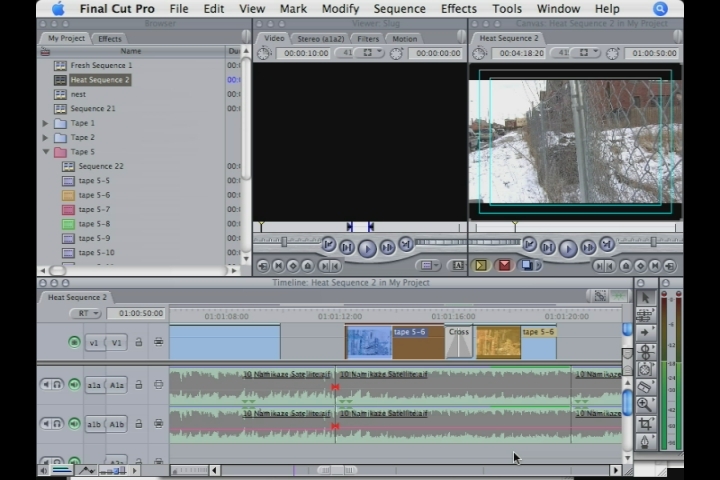The image size is (720, 480).
Task: Click Match Frame button in Viewer
Action: (263, 265)
